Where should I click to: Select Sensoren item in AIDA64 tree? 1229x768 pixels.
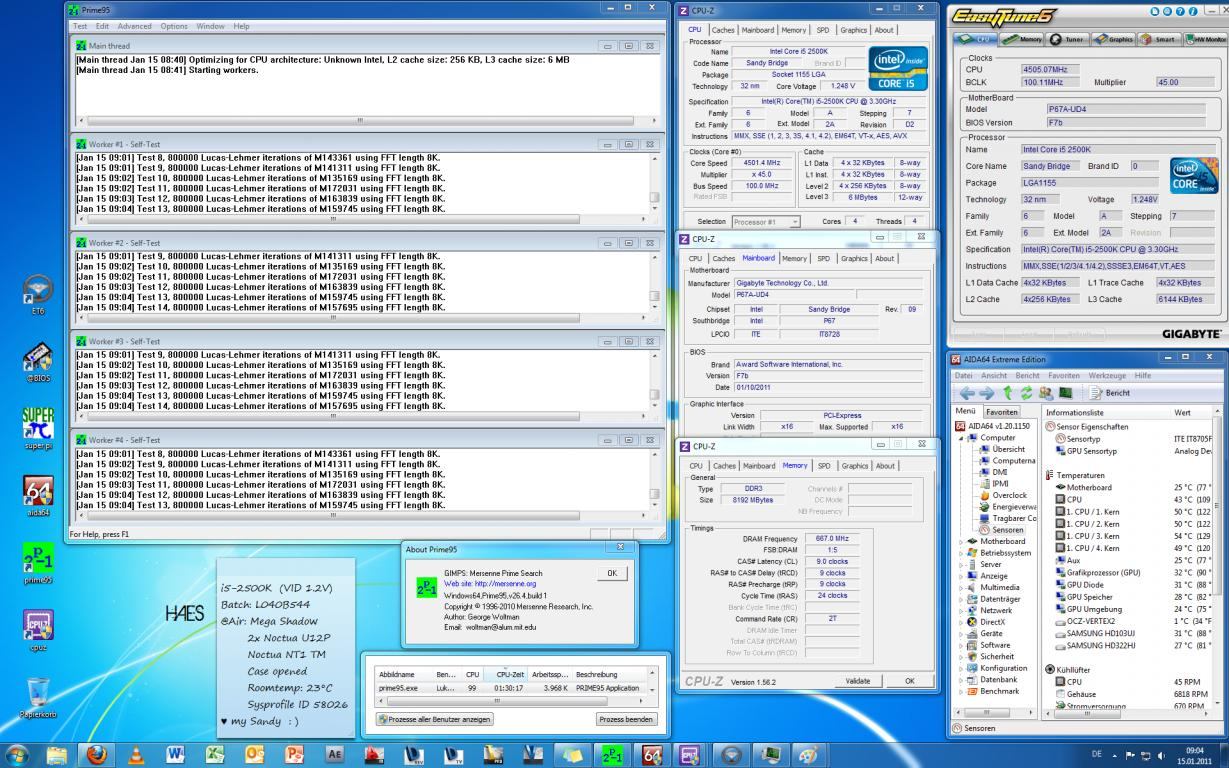1001,530
